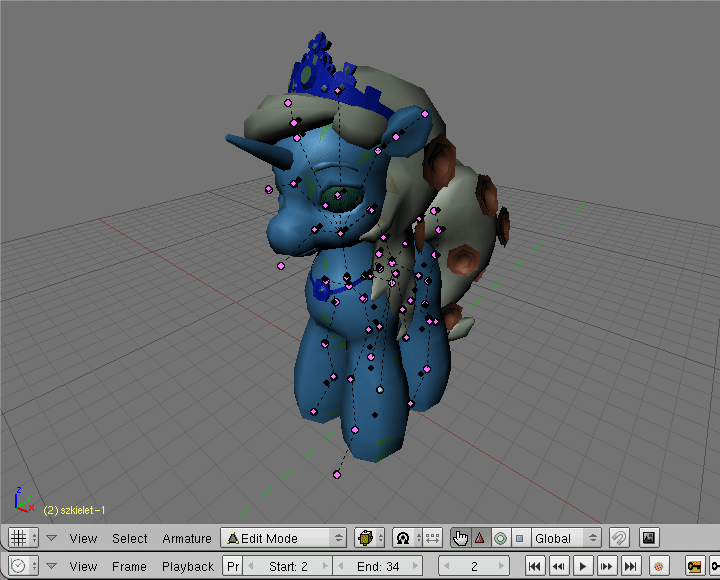Jump to the timeline end frame
Viewport: 720px width, 580px height.
630,566
